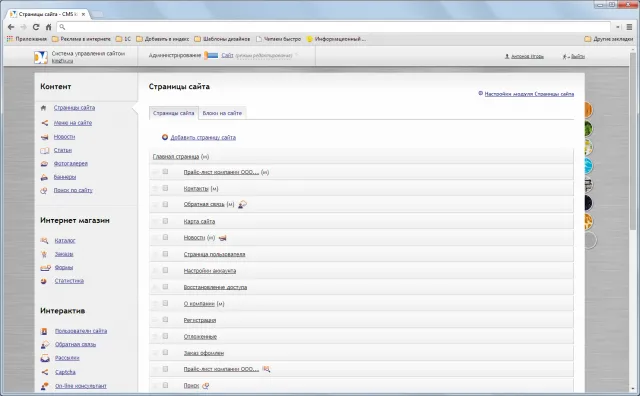640x396 pixels.
Task: Open the Реклама в интернете bookmark folder
Action: (81, 39)
